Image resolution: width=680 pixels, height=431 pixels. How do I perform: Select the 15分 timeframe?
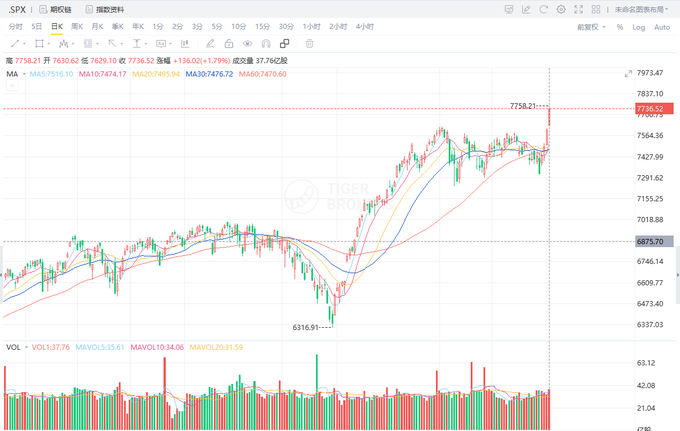point(262,26)
